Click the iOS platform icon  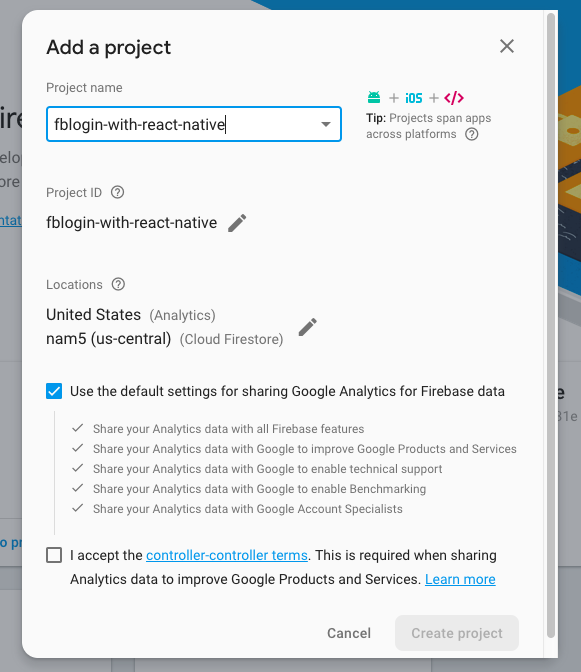tap(413, 98)
